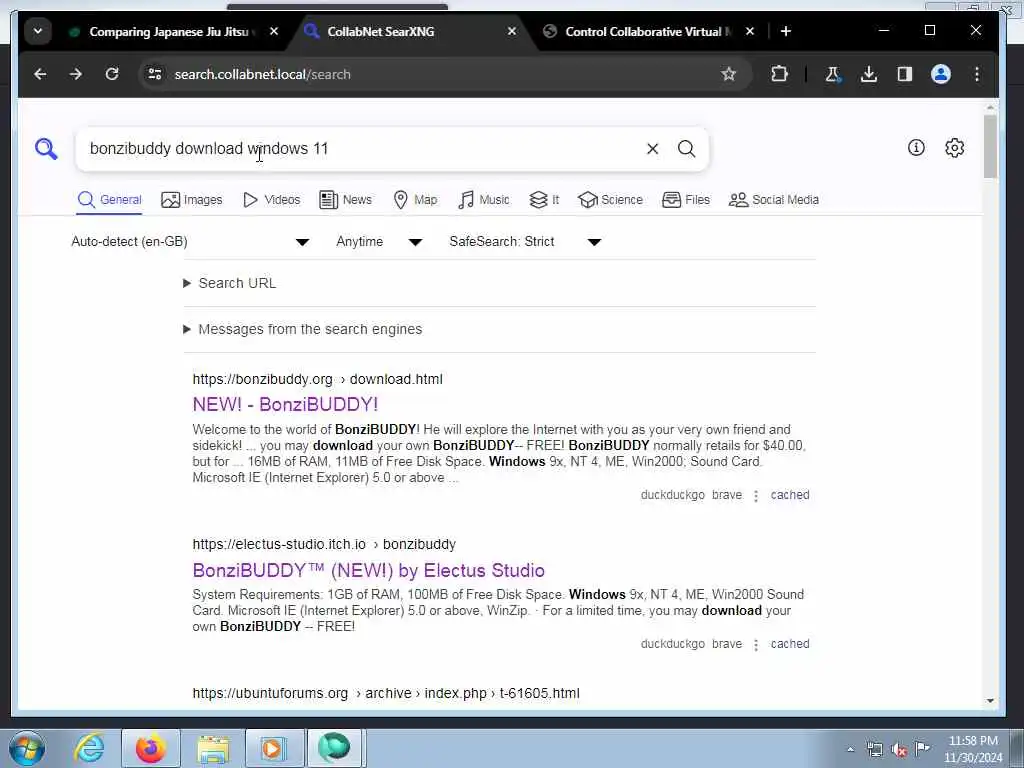Open options dots for Electus Studio result
1024x768 pixels.
756,645
